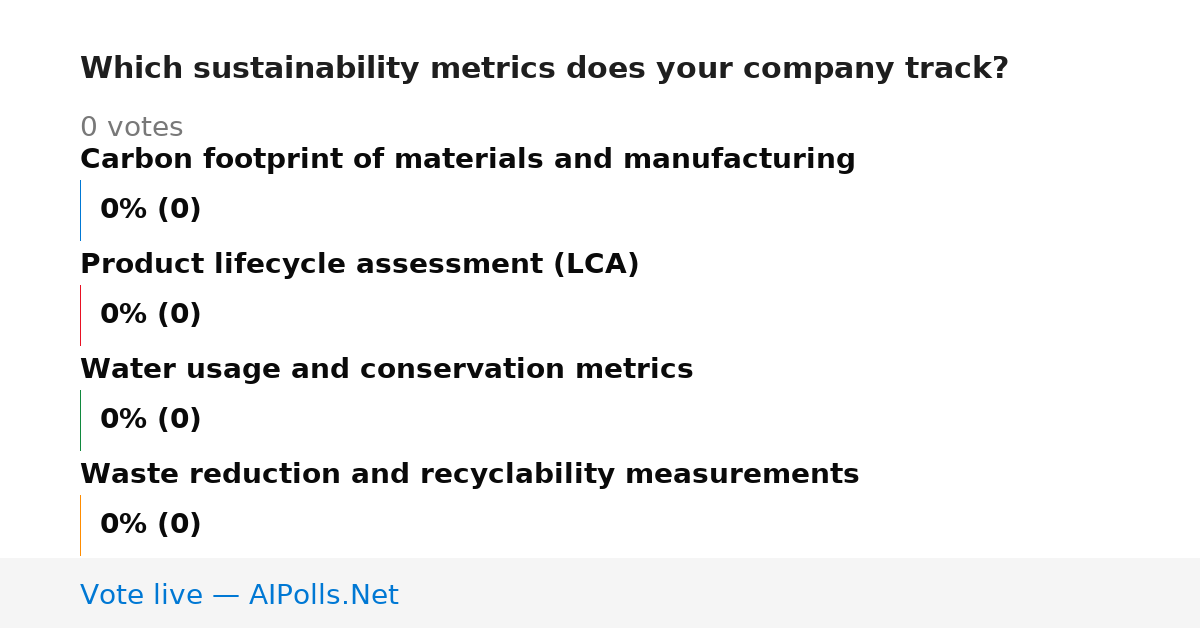Click the 0% (0) result under Waste reduction
The height and width of the screenshot is (628, 1200).
pyautogui.click(x=150, y=525)
